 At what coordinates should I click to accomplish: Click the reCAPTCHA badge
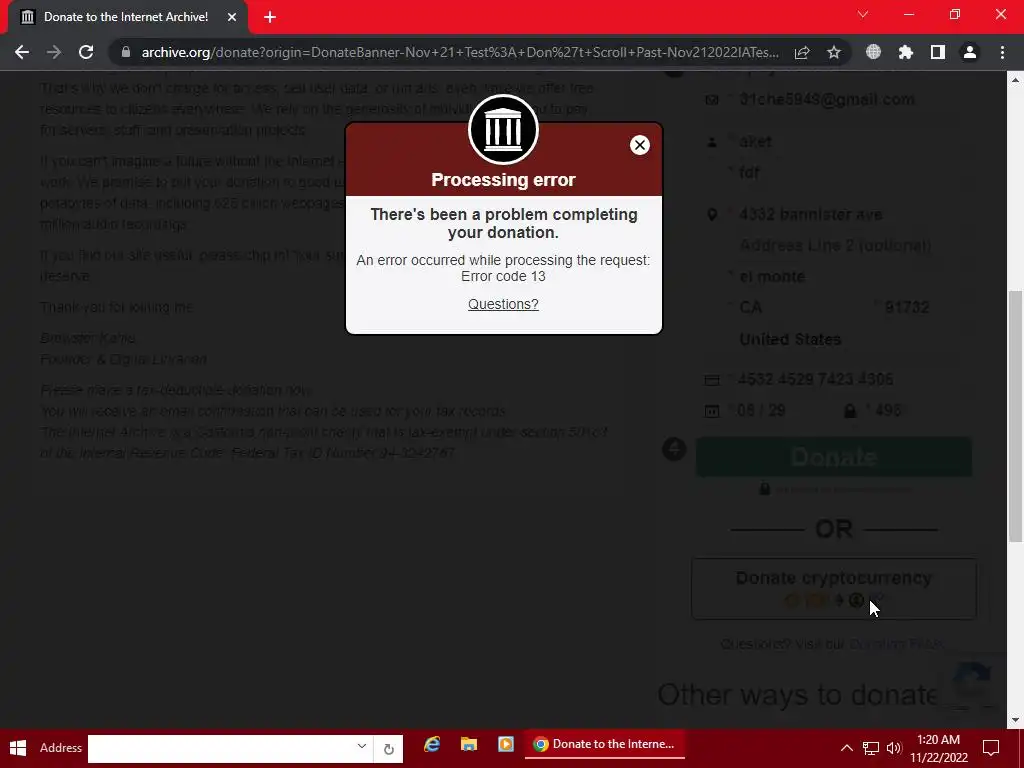coord(972,684)
